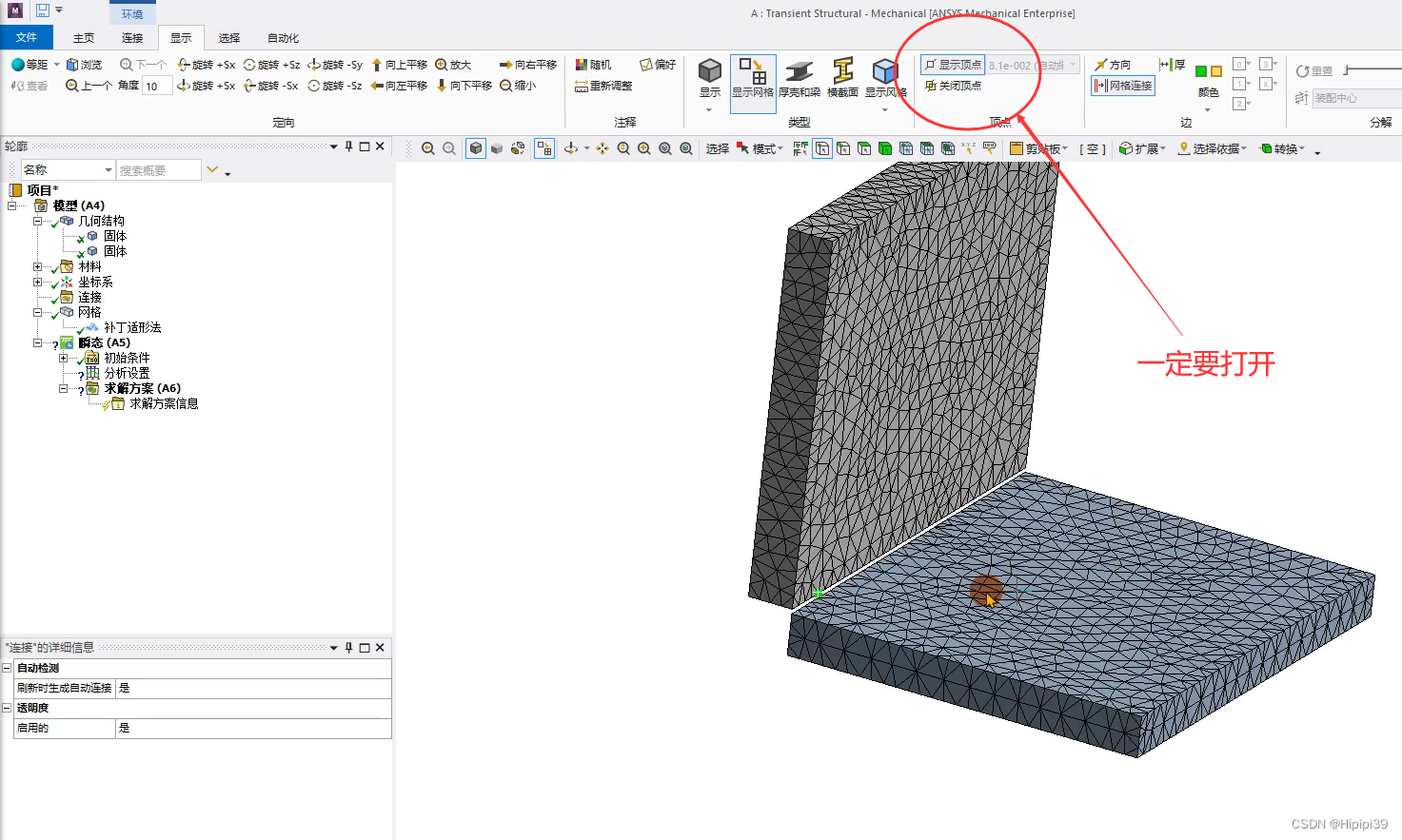The image size is (1402, 840).
Task: Click 刷新时生成自动连接 value cell
Action: click(253, 688)
